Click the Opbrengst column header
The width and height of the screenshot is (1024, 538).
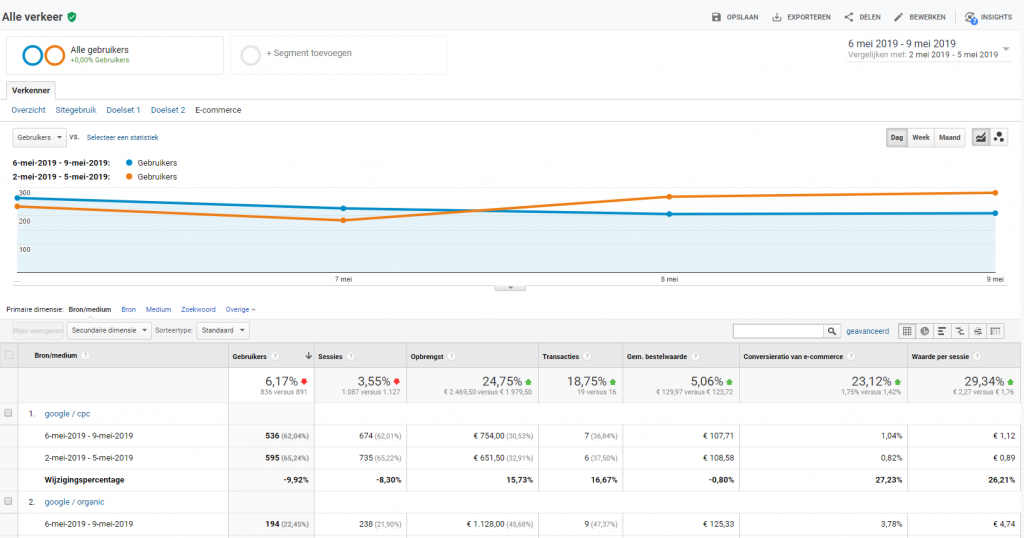pos(427,356)
